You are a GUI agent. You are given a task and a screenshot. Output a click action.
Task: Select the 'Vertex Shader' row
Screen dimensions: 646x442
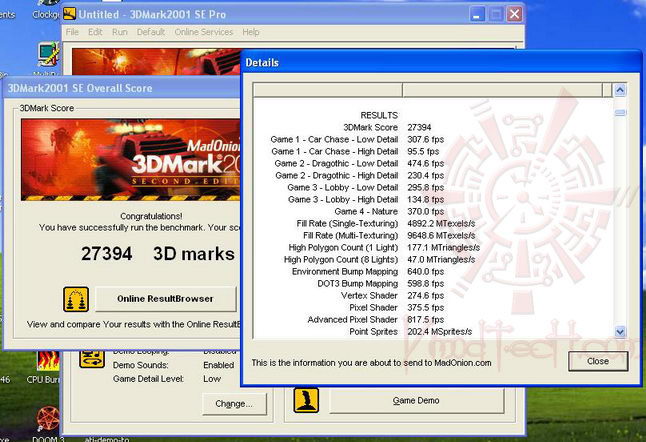click(433, 295)
